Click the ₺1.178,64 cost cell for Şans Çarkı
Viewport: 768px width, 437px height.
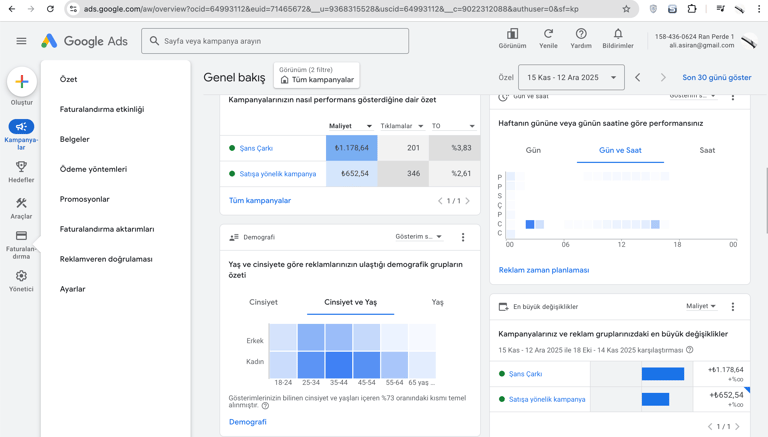point(352,148)
